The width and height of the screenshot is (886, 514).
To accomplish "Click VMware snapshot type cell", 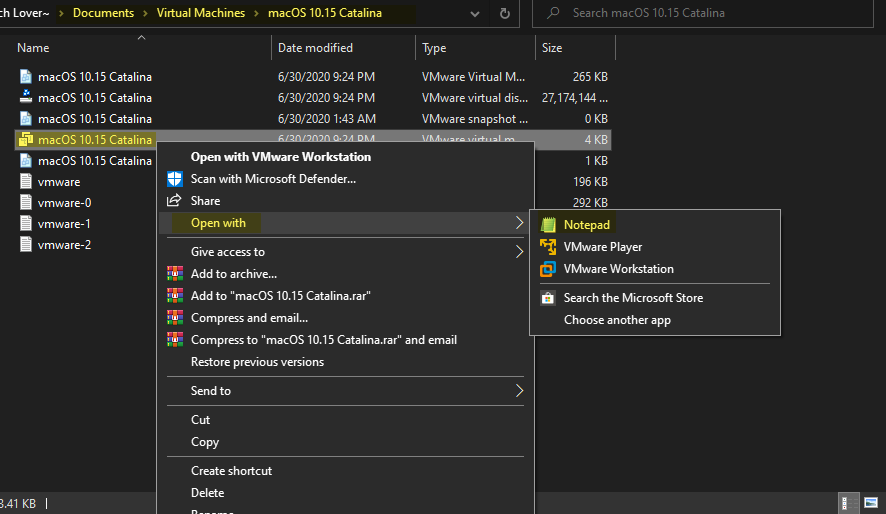I will [x=475, y=119].
